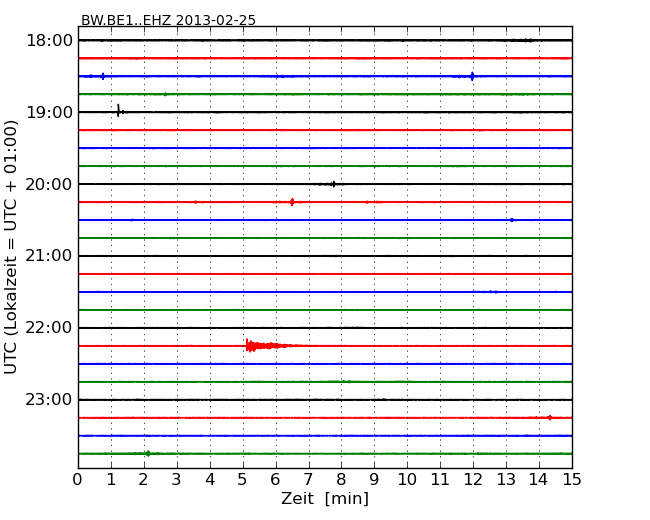Screen dimensions: 650x520
Task: Select the 23:00 y-axis time label
Action: 49,400
